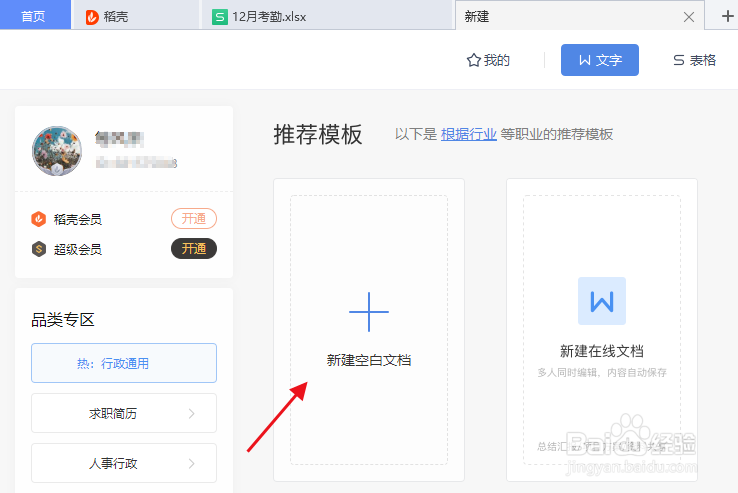Image resolution: width=738 pixels, height=493 pixels.
Task: Click the 新建在线文档 label
Action: pos(602,351)
